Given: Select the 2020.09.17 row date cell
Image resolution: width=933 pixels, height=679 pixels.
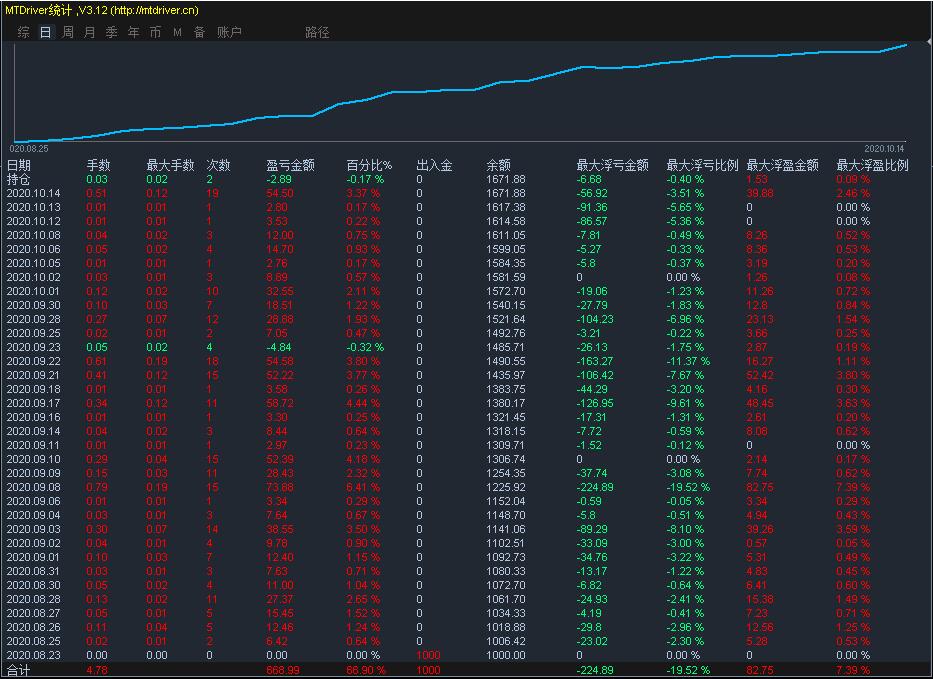Looking at the screenshot, I should tap(33, 403).
